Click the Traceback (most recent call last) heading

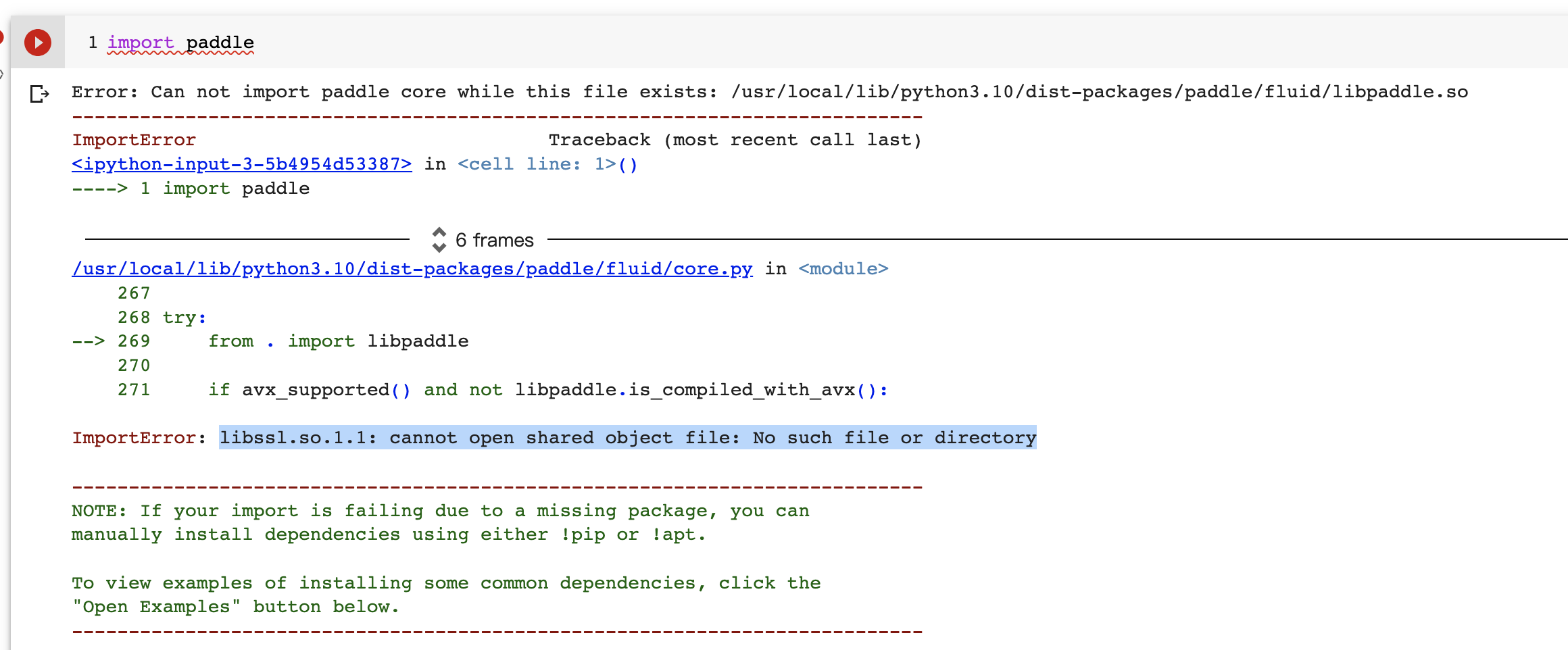[x=735, y=140]
